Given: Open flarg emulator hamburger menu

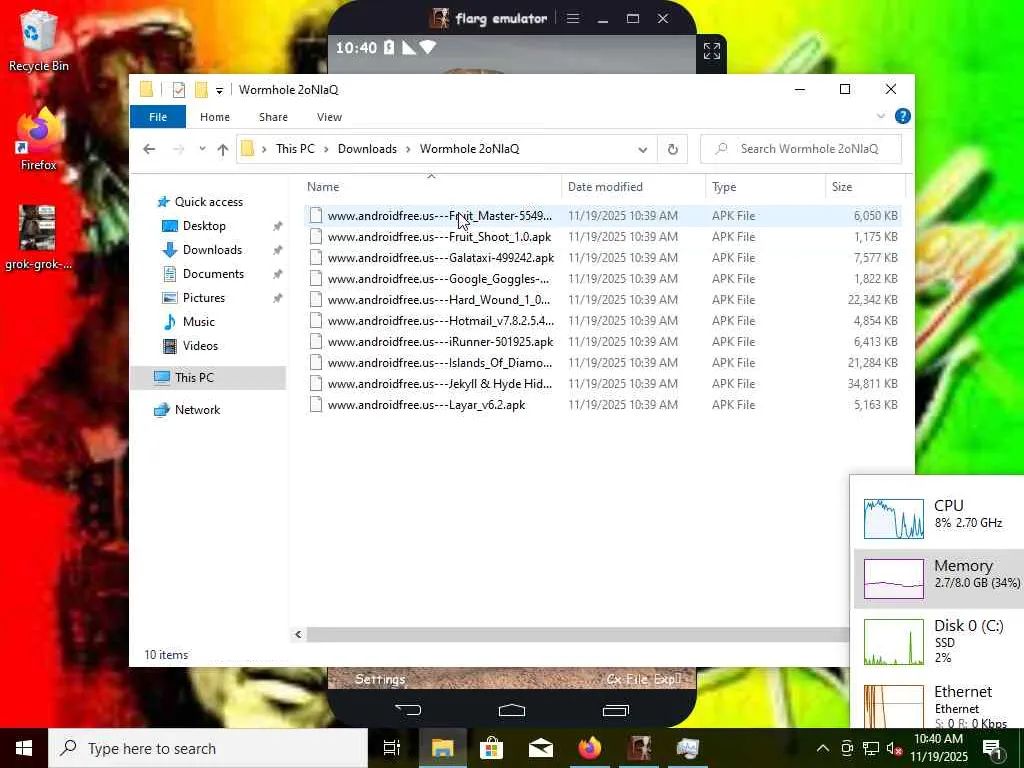Looking at the screenshot, I should coord(573,18).
